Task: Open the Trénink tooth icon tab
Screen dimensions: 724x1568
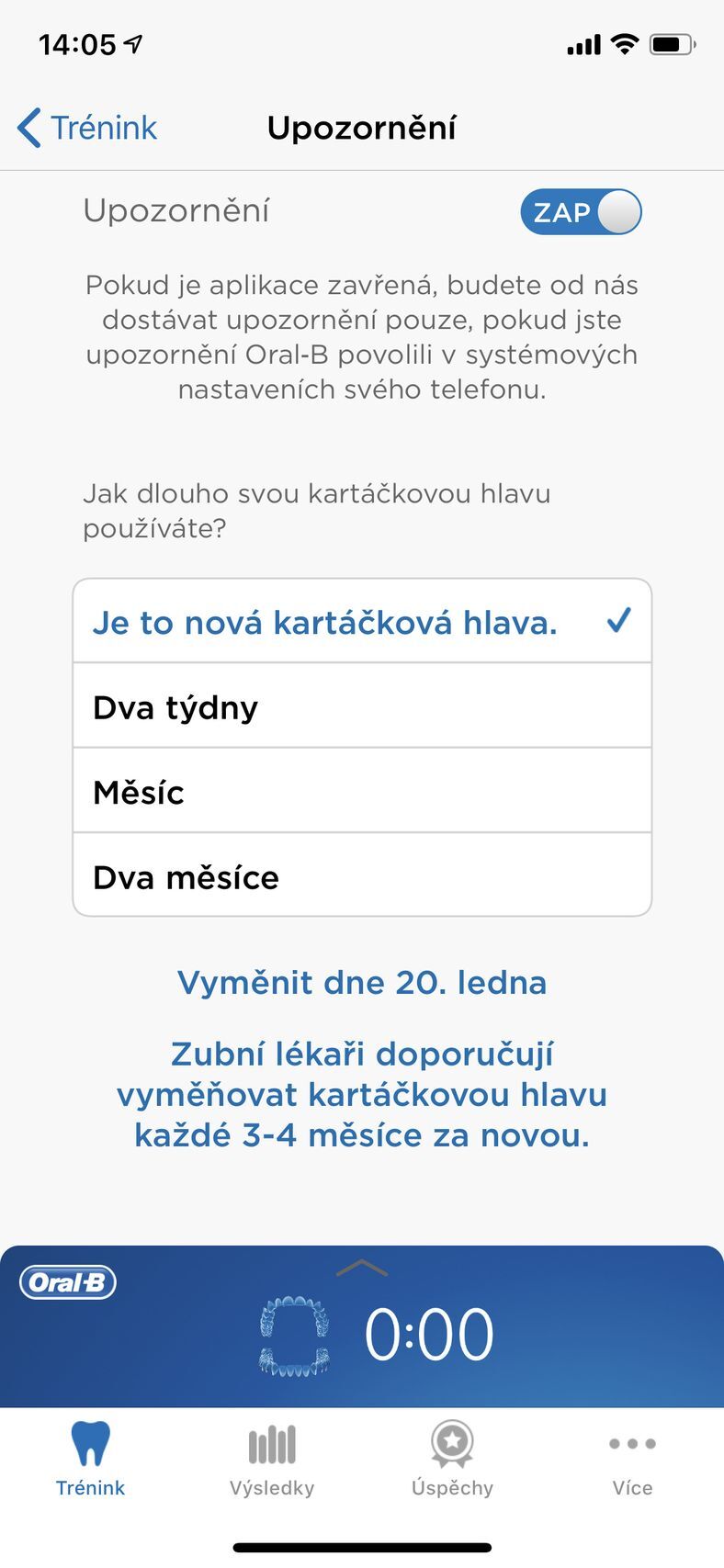Action: click(90, 1443)
